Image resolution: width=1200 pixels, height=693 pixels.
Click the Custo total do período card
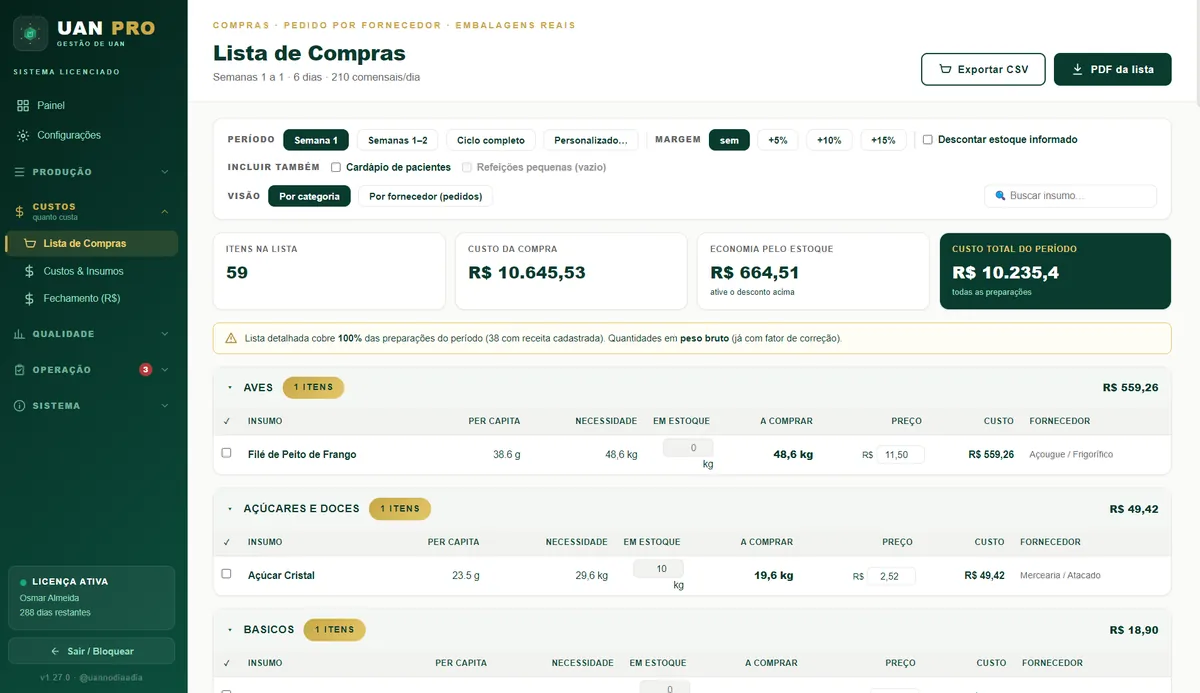click(1055, 271)
